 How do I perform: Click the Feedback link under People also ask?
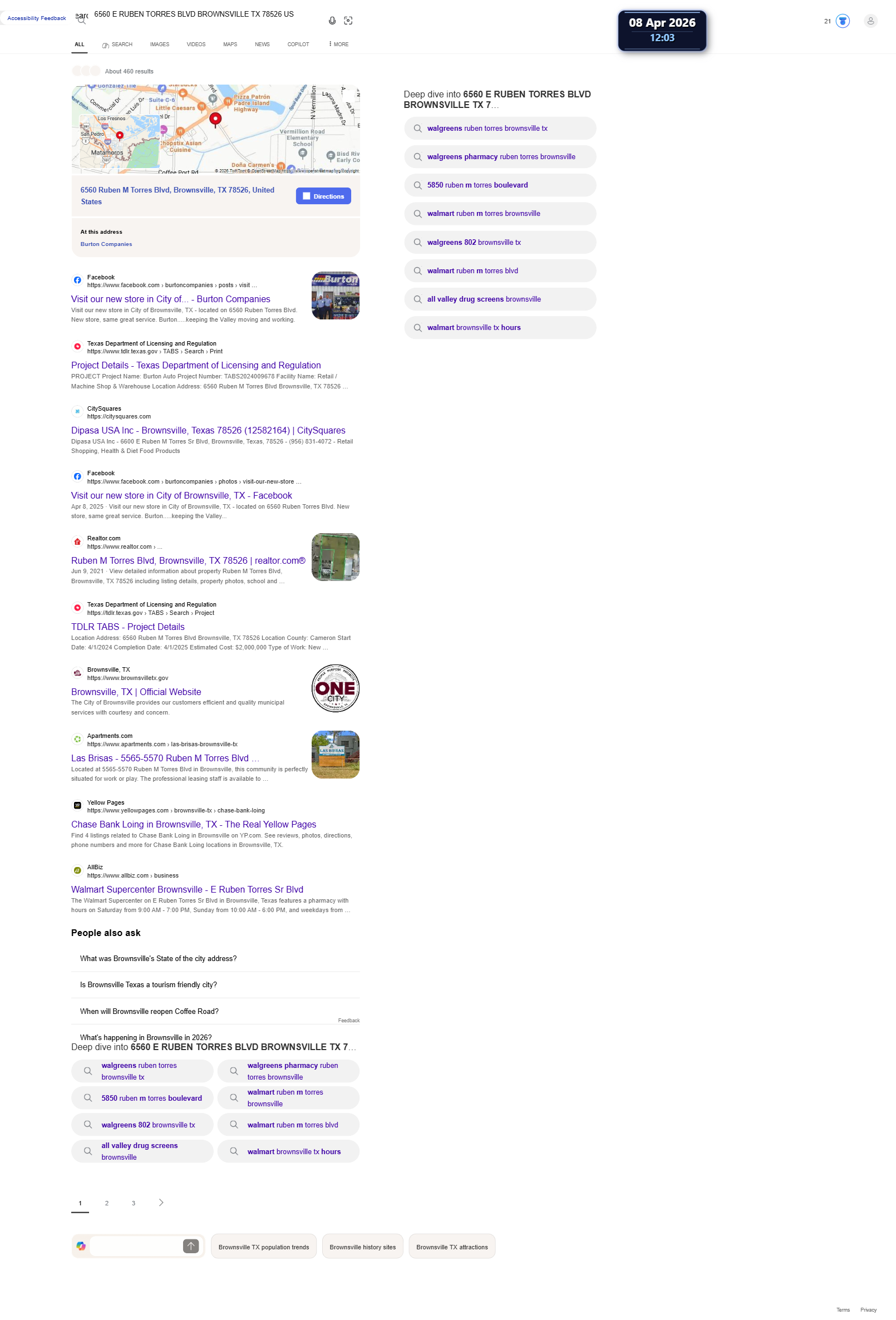point(349,1021)
